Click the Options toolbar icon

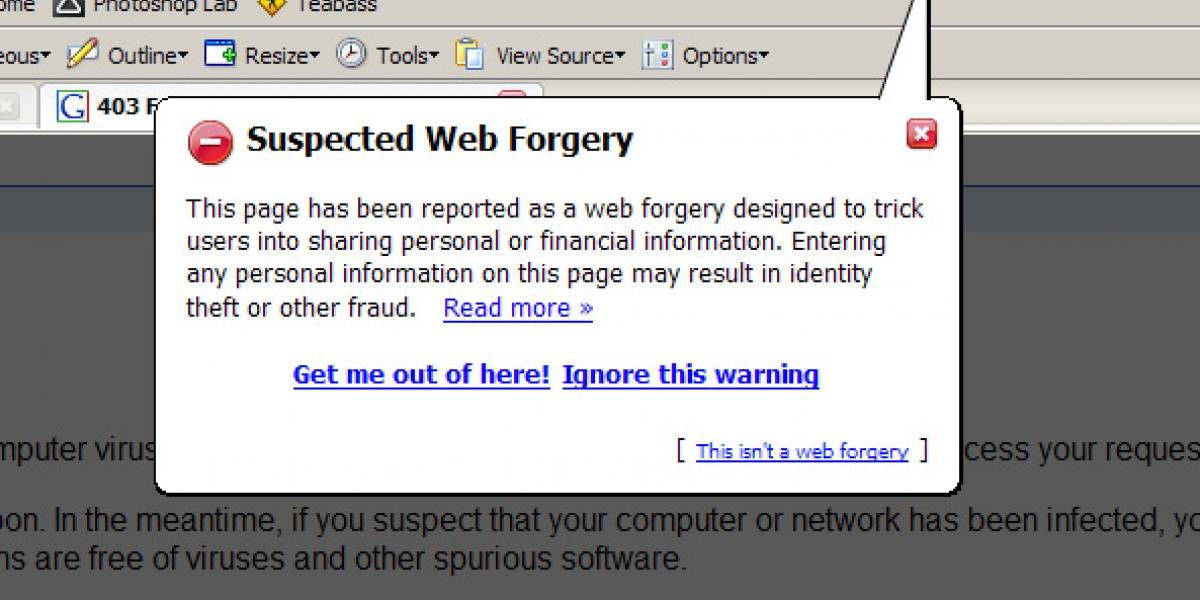[x=657, y=55]
